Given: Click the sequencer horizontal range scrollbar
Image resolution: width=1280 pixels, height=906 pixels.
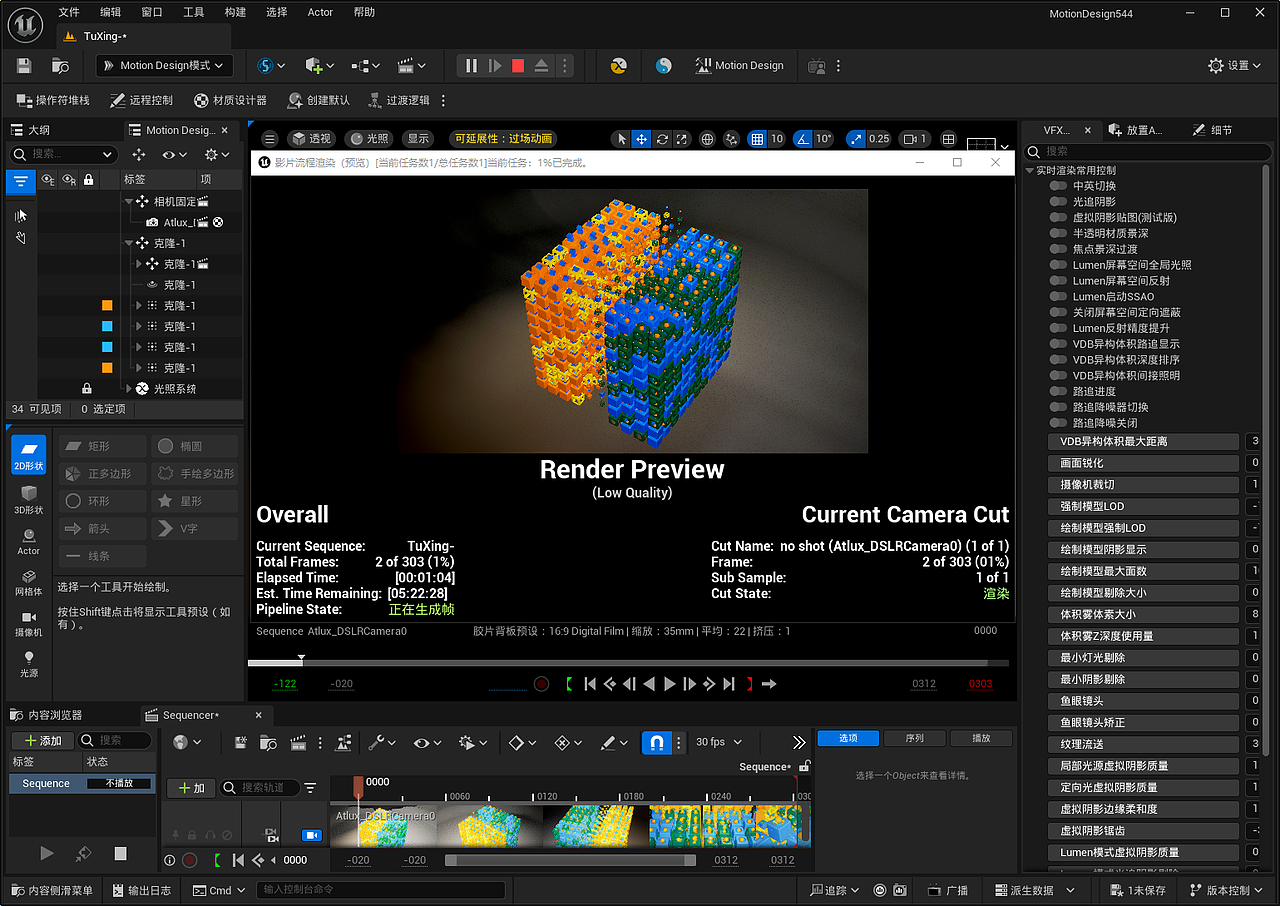Looking at the screenshot, I should tap(571, 860).
